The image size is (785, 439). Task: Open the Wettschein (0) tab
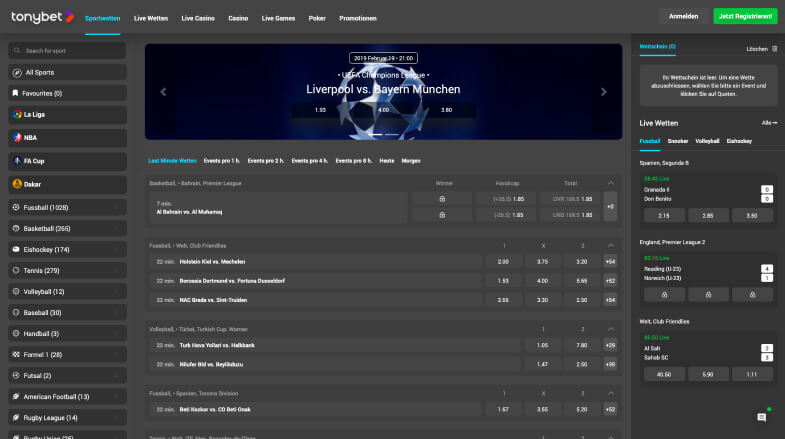pos(657,47)
